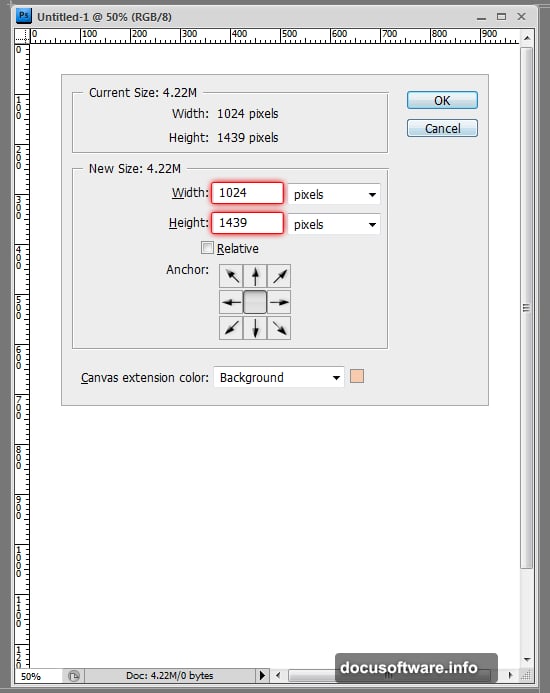Image resolution: width=550 pixels, height=693 pixels.
Task: Close the Untitled-1 document window
Action: [521, 17]
